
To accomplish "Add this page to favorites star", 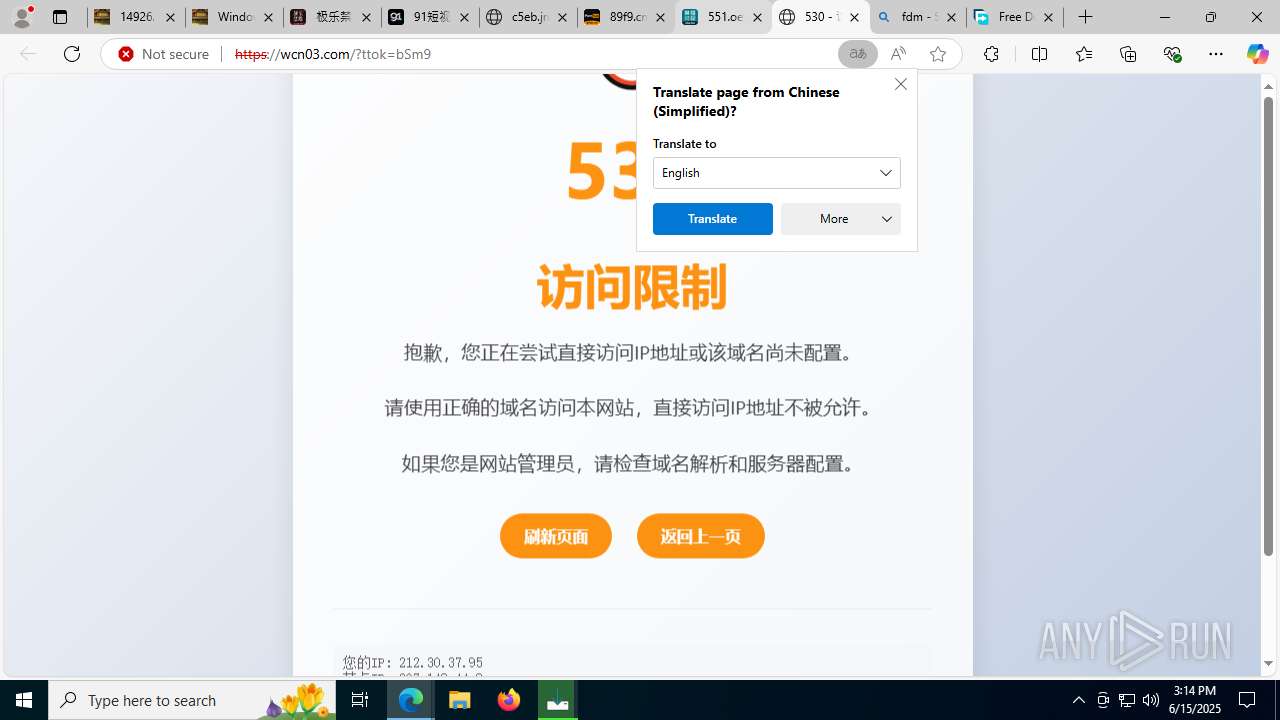I will click(x=938, y=54).
